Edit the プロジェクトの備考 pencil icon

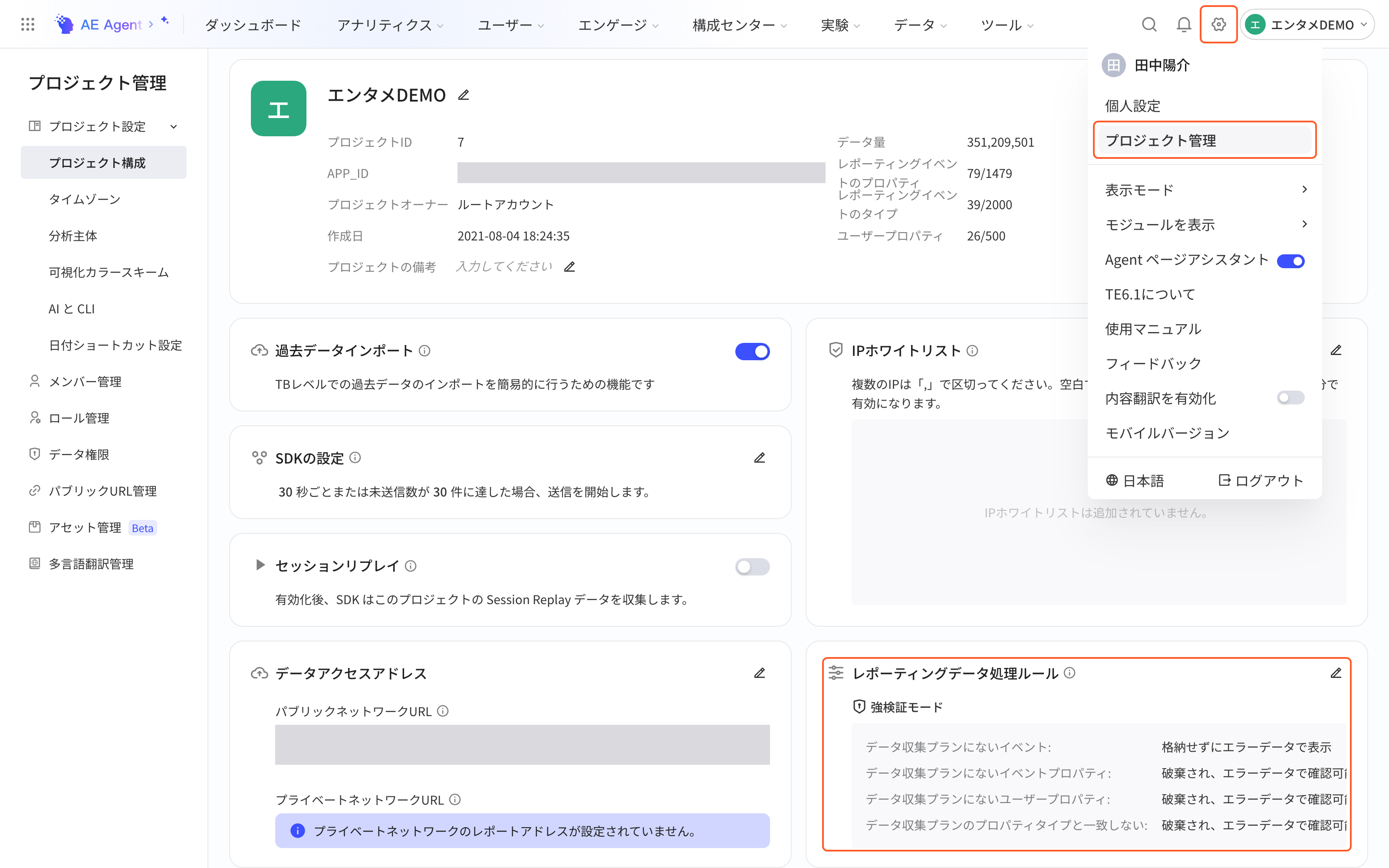click(569, 267)
